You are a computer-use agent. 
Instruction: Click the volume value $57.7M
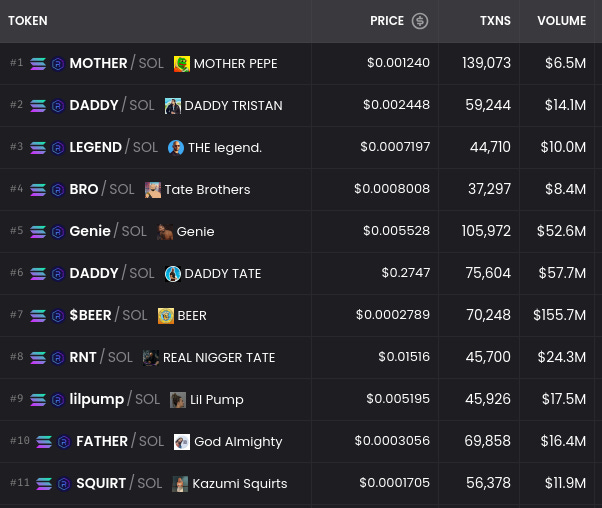(x=562, y=273)
